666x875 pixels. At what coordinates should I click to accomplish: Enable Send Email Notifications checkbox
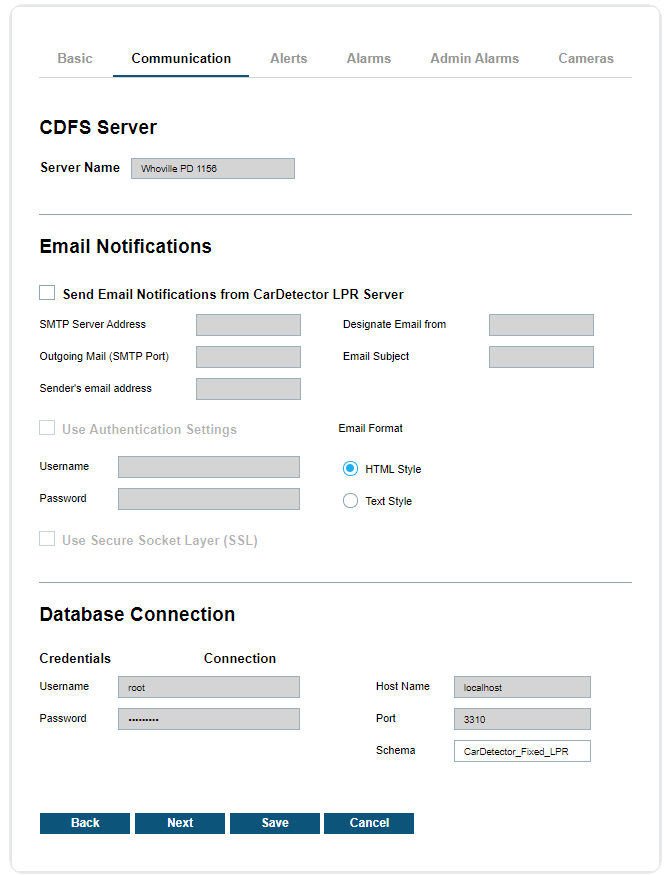click(47, 293)
